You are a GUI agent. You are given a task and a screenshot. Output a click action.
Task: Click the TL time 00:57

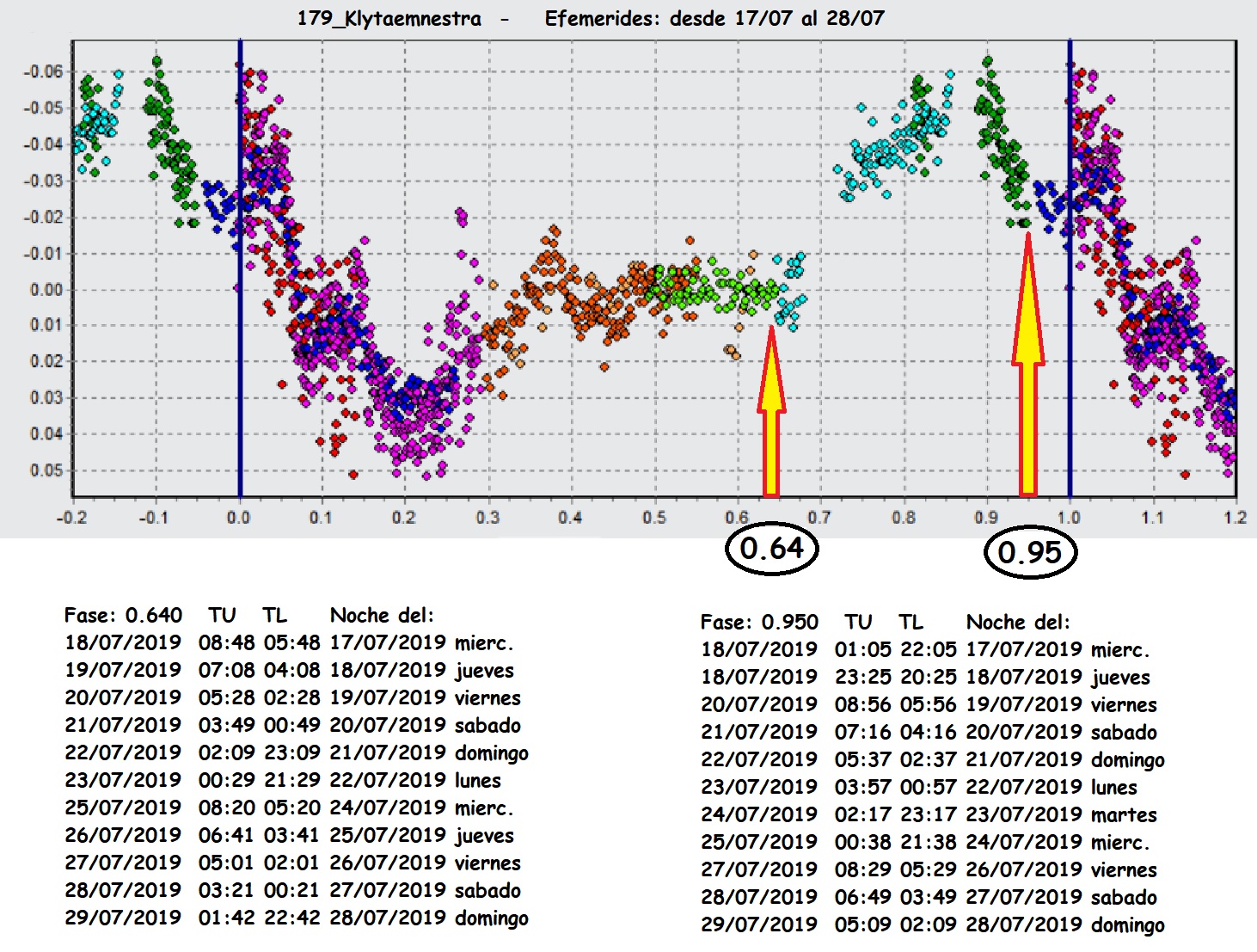(x=929, y=788)
